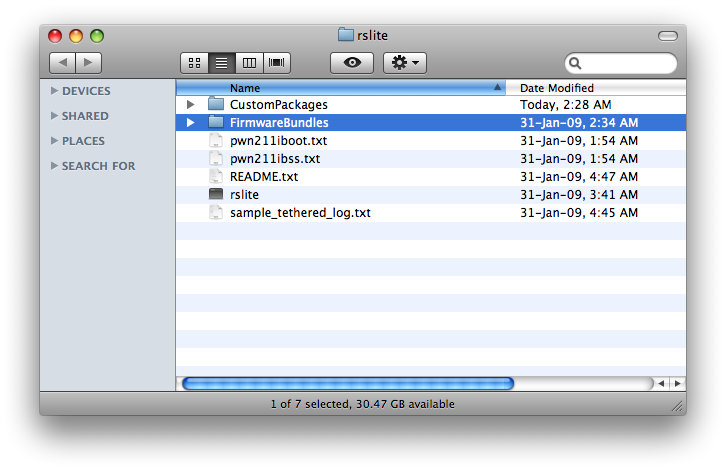
Task: Switch to icon view
Action: [x=194, y=63]
